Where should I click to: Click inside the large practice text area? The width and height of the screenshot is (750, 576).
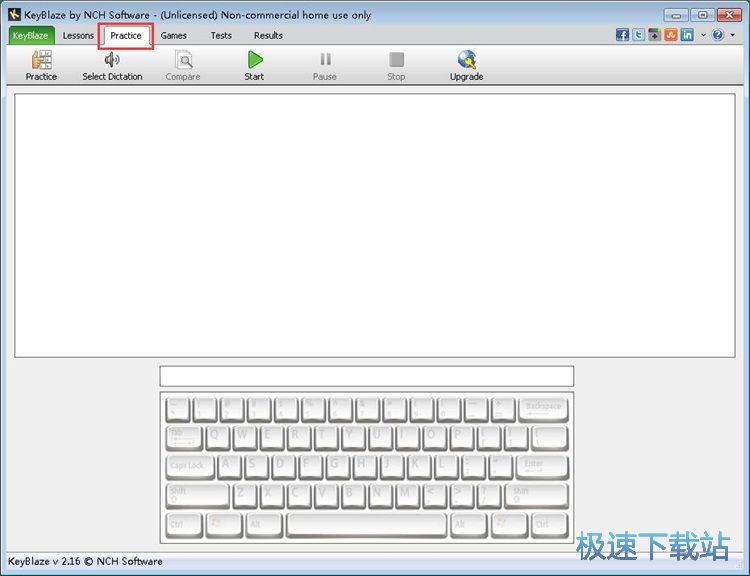coord(375,225)
